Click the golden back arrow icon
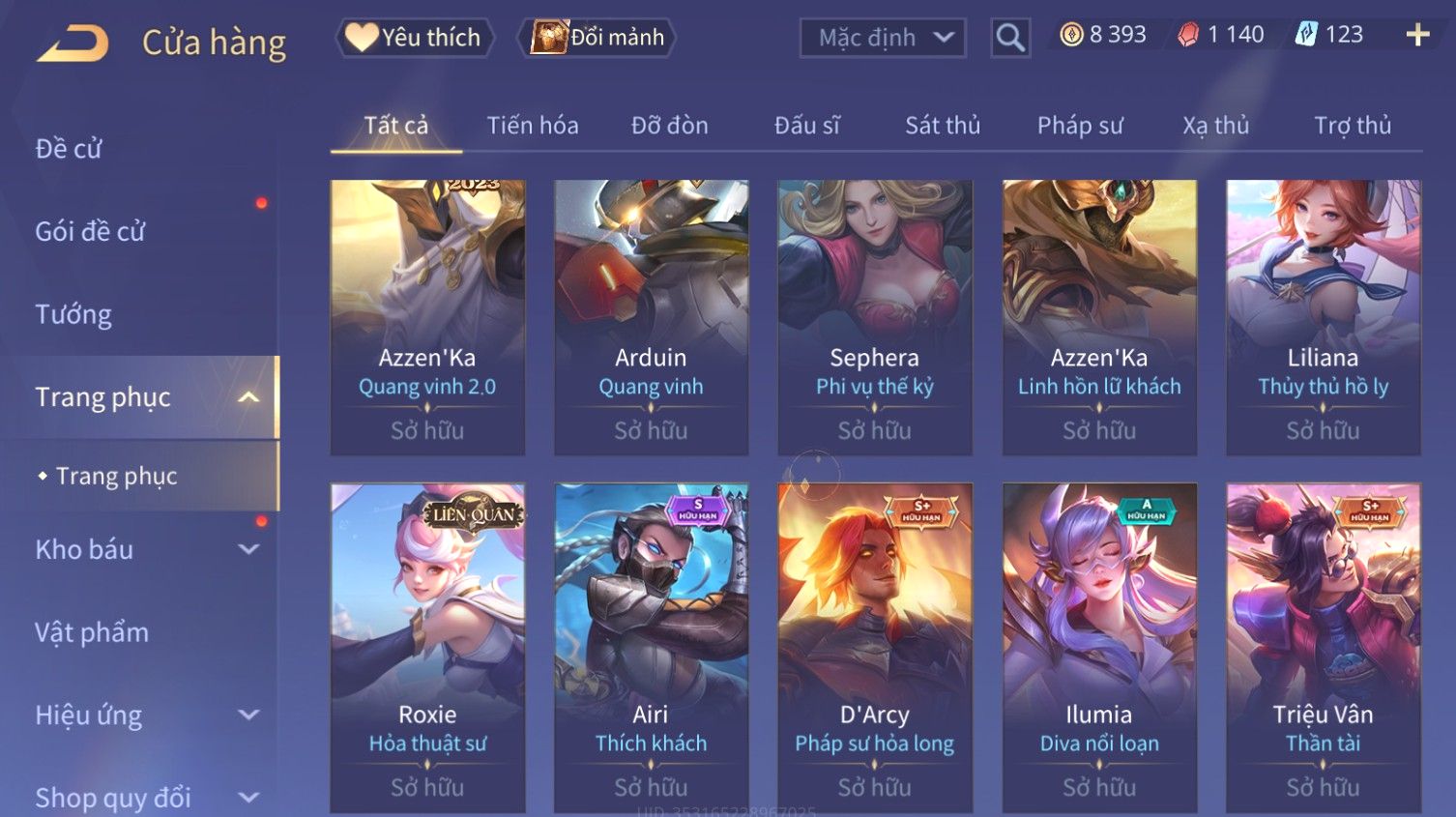This screenshot has height=817, width=1456. 73,43
